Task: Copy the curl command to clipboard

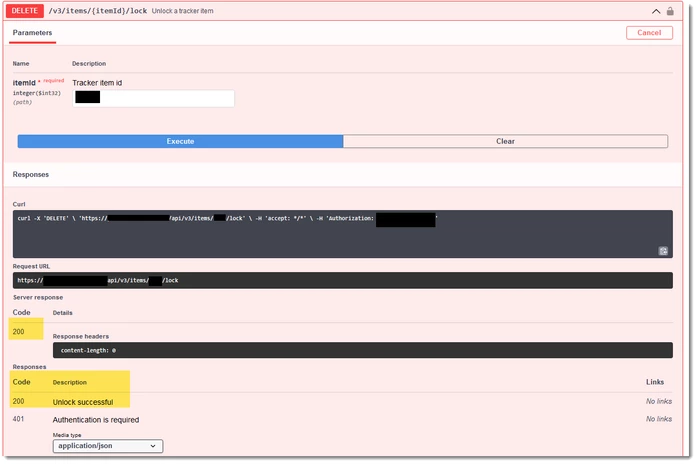Action: pyautogui.click(x=663, y=251)
